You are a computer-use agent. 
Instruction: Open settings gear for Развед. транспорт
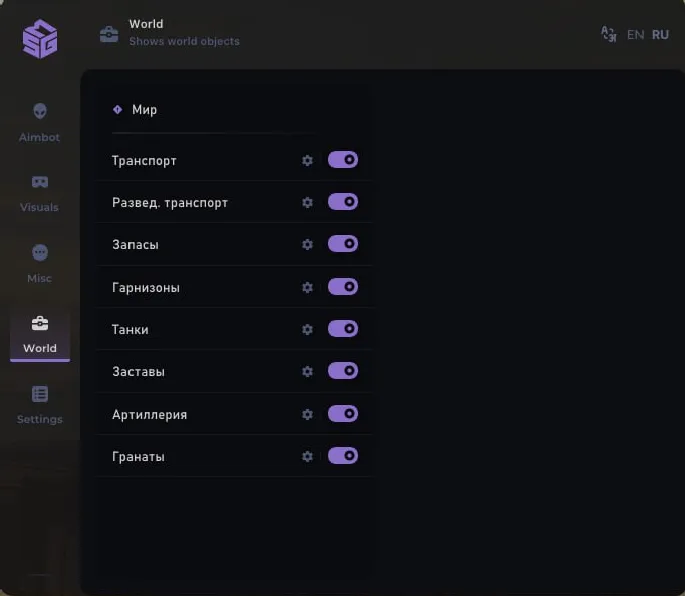click(308, 202)
